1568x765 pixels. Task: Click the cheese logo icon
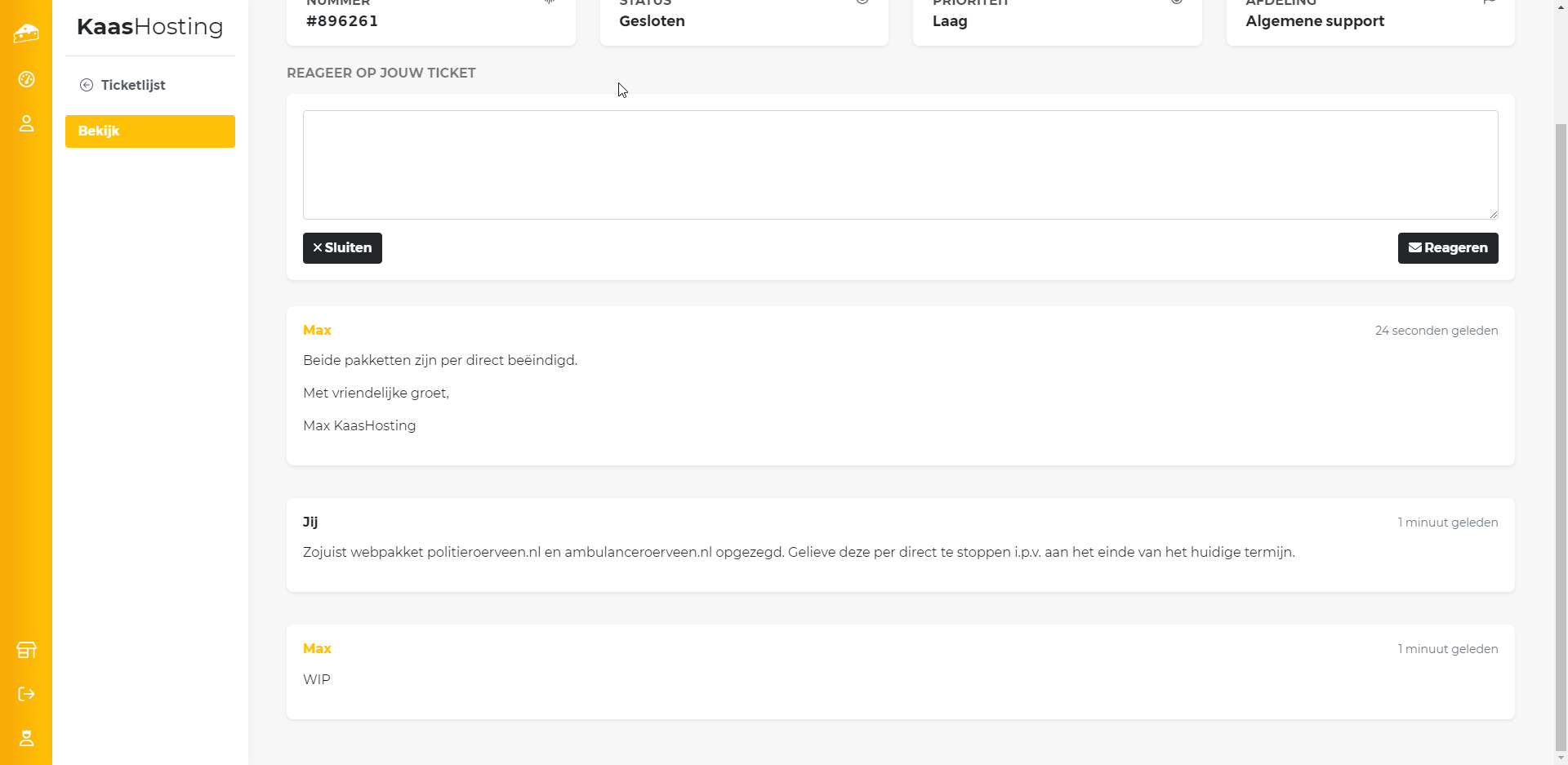pos(26,33)
